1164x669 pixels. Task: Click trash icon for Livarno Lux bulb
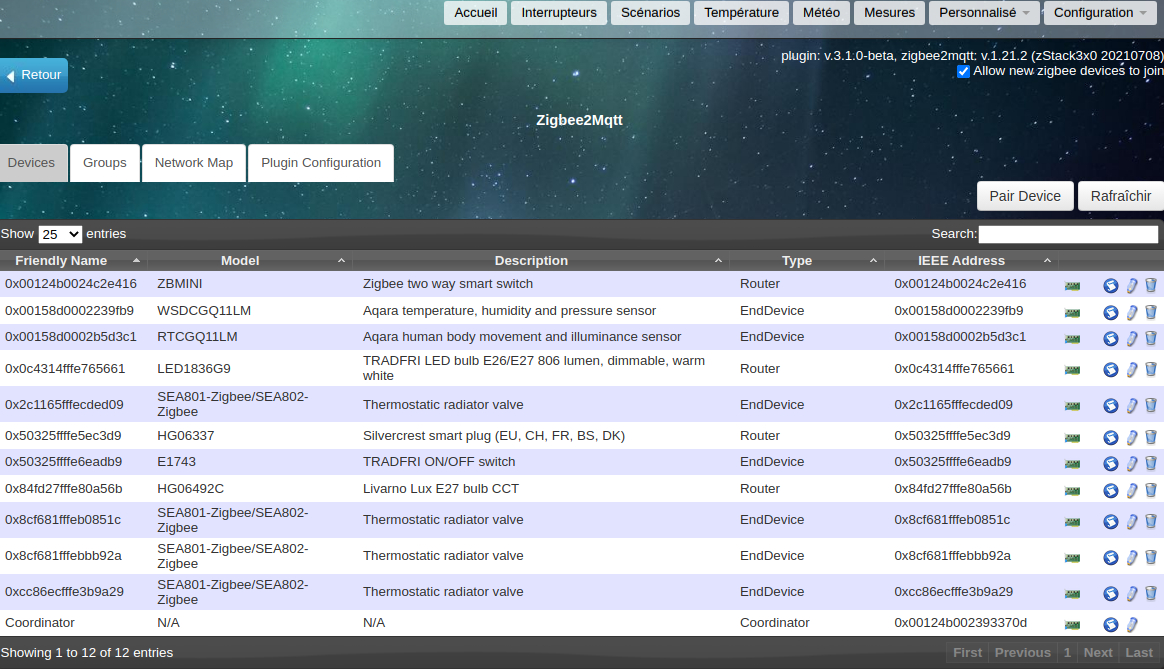tap(1150, 490)
